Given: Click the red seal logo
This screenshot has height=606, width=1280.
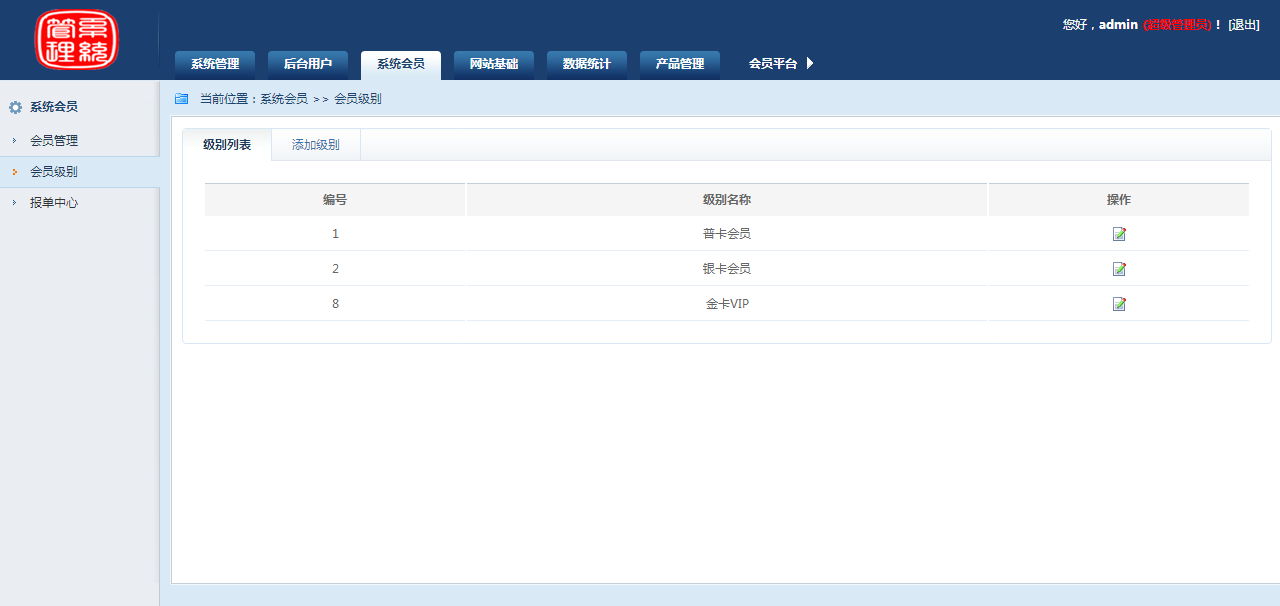Looking at the screenshot, I should click(x=77, y=40).
